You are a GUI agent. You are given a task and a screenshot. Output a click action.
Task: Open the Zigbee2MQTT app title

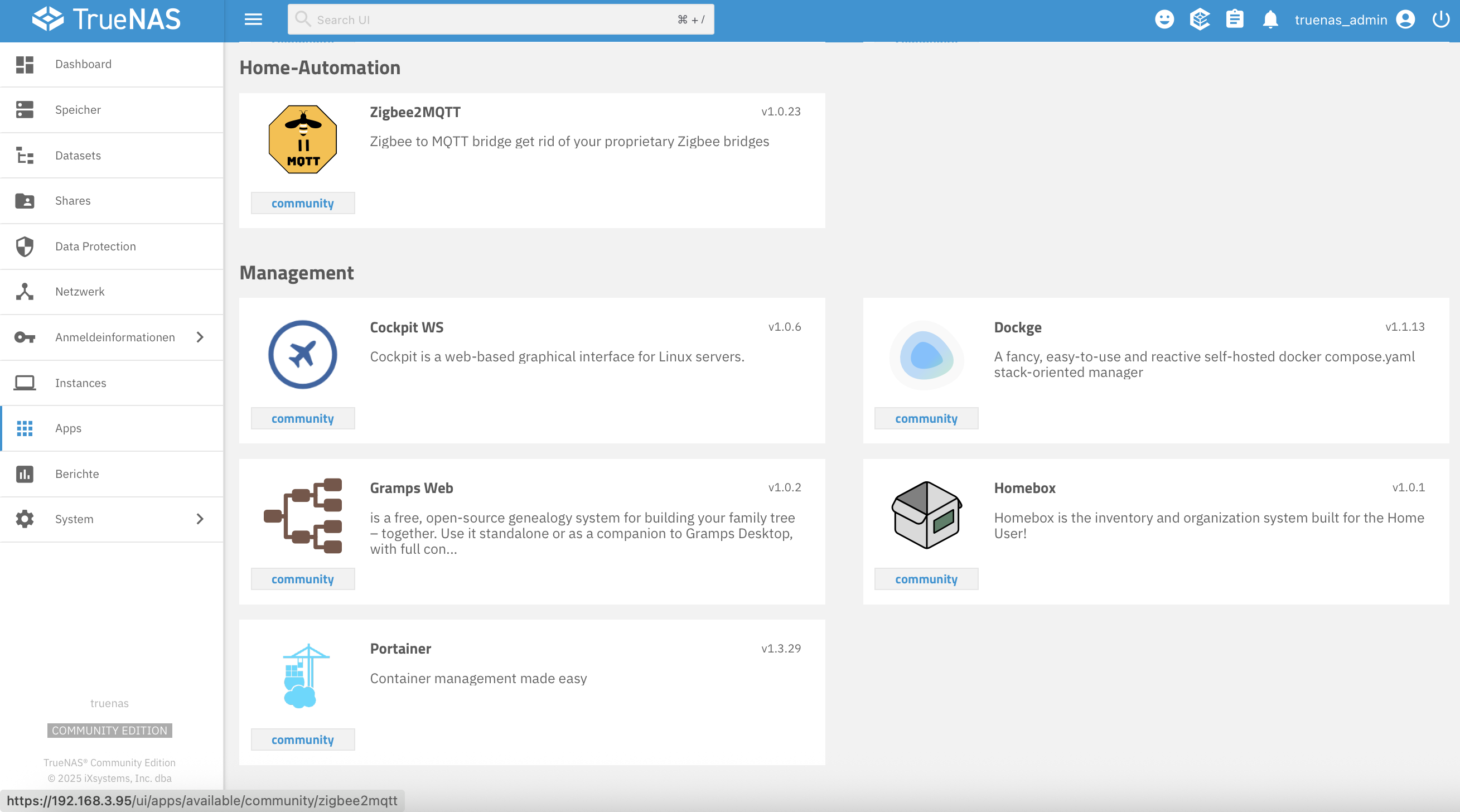[x=415, y=112]
